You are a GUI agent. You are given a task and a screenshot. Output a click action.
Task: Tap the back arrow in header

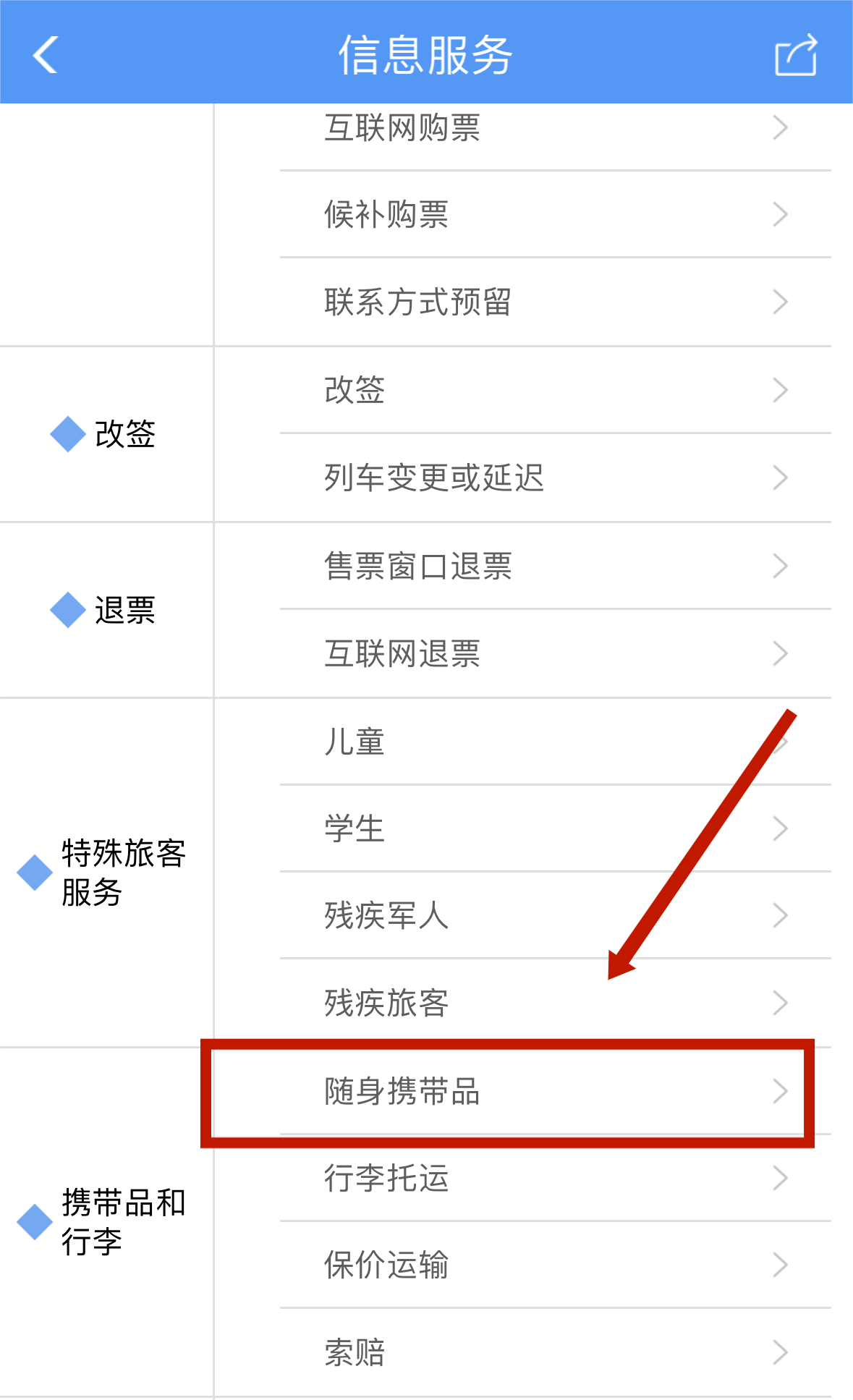(x=45, y=55)
